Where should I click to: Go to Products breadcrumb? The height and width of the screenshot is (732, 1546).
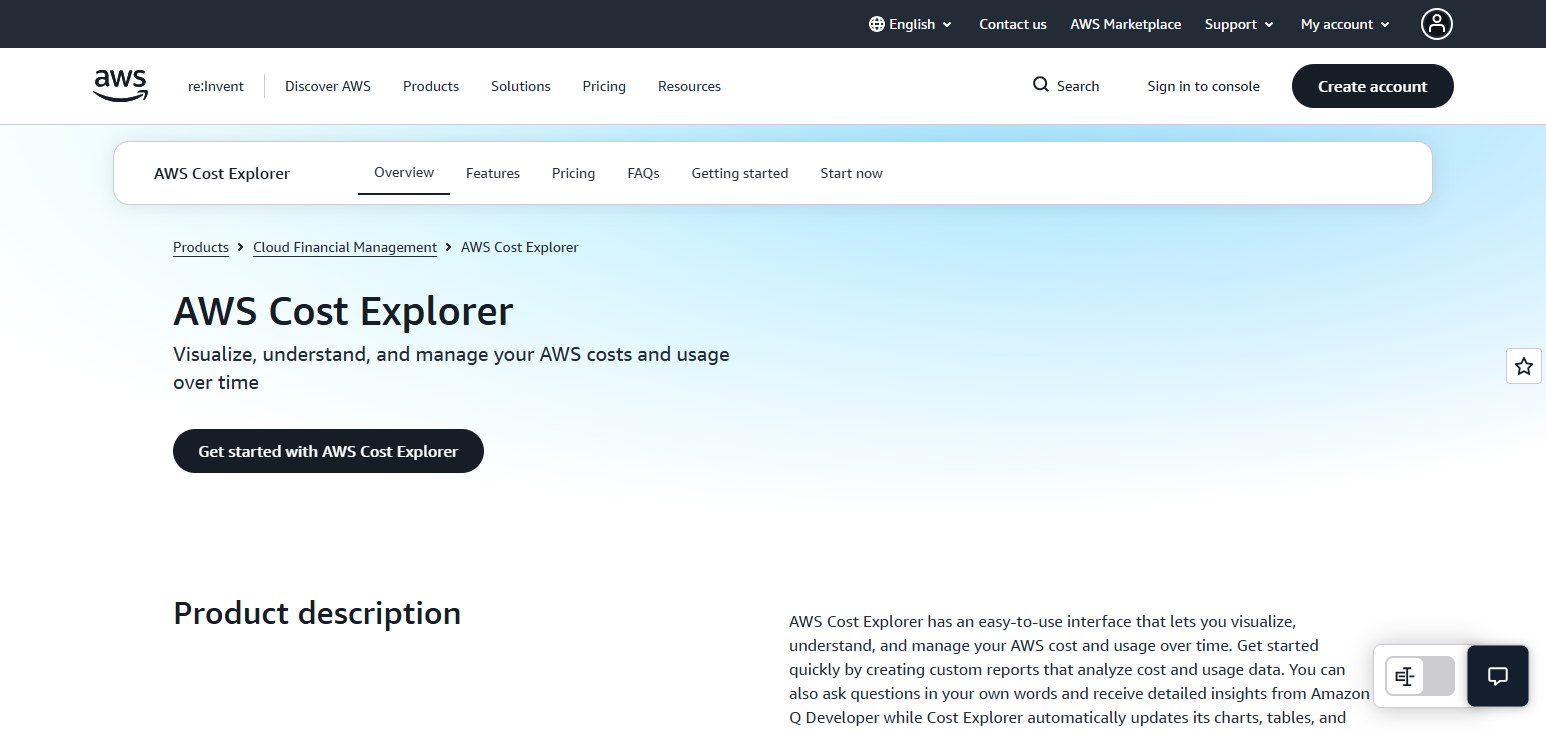click(x=201, y=247)
